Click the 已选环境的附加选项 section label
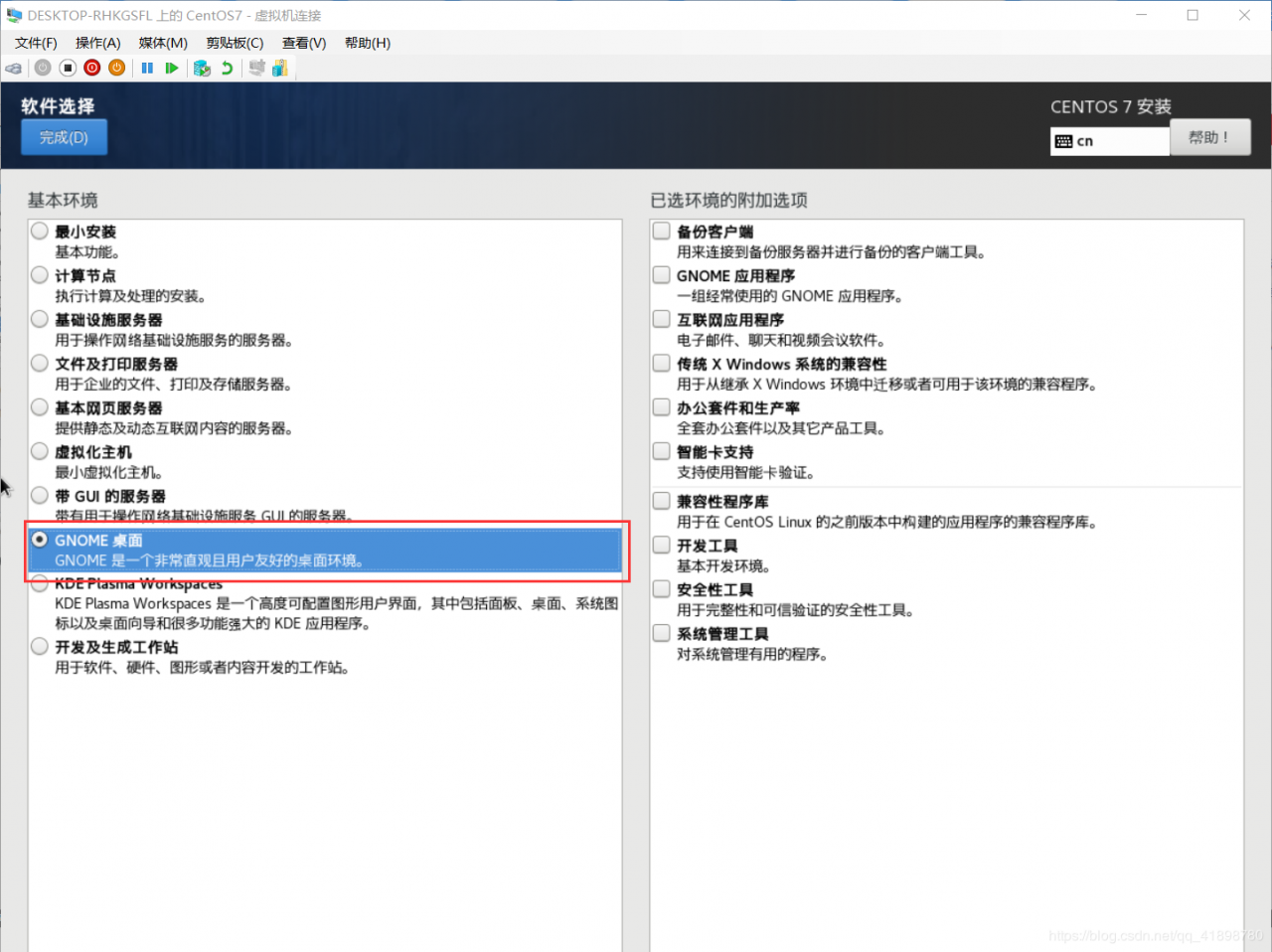 (728, 200)
